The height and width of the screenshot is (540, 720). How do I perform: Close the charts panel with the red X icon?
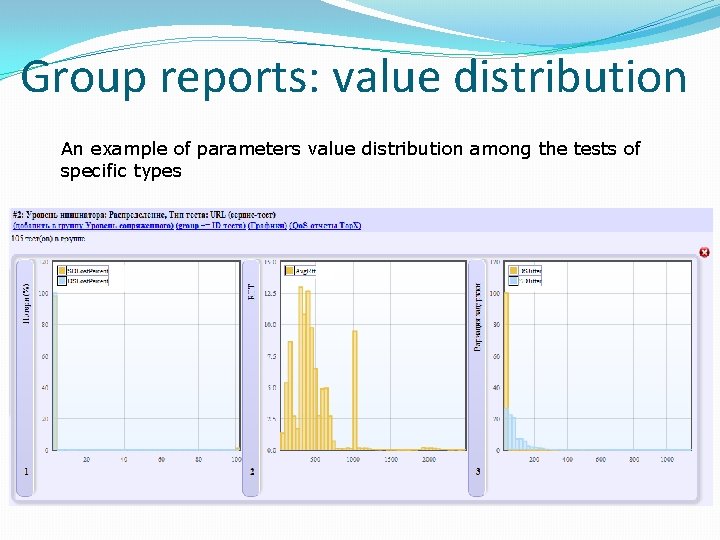(x=704, y=252)
